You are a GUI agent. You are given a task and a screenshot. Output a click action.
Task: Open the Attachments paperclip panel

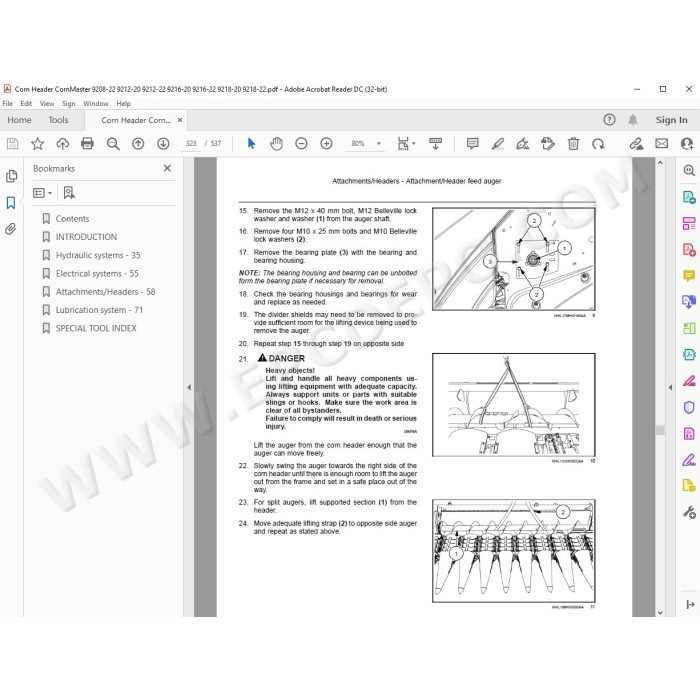click(x=11, y=229)
